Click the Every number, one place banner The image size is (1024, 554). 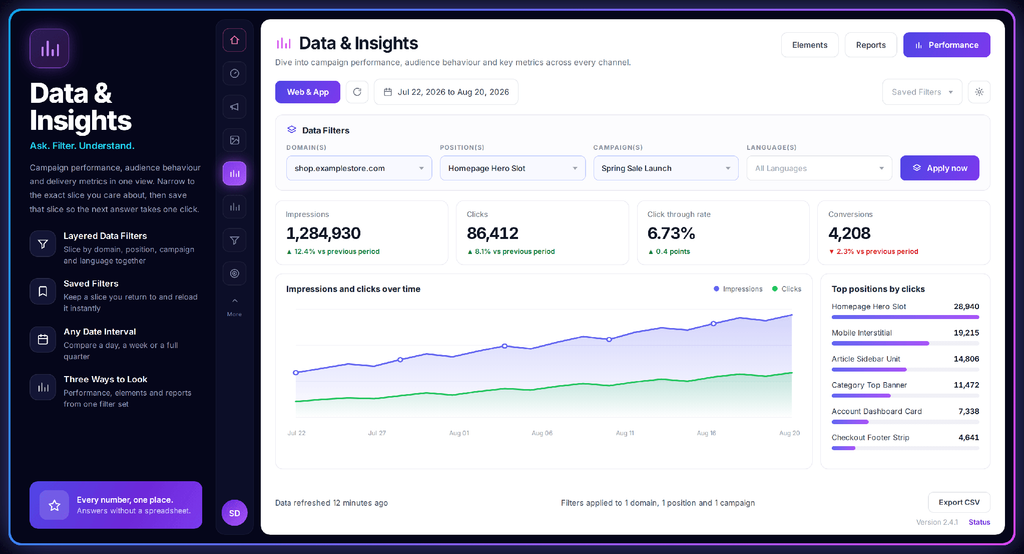click(116, 505)
